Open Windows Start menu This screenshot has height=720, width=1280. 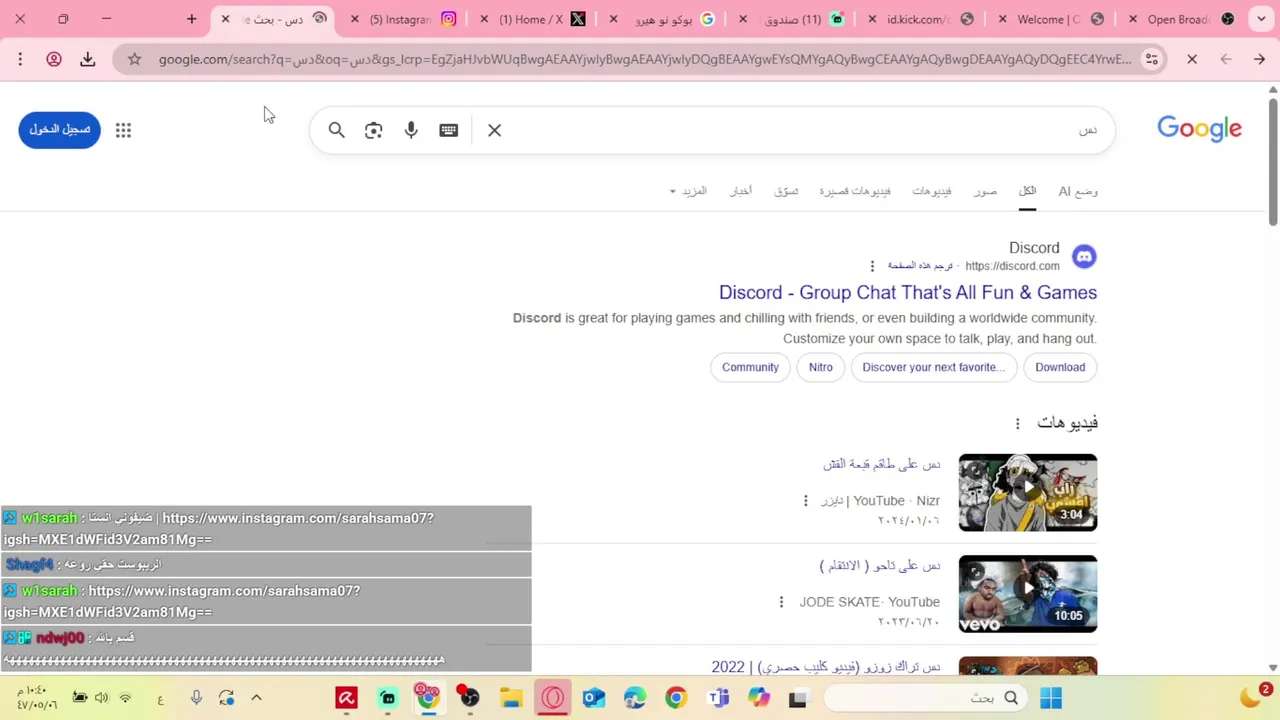tap(1051, 698)
